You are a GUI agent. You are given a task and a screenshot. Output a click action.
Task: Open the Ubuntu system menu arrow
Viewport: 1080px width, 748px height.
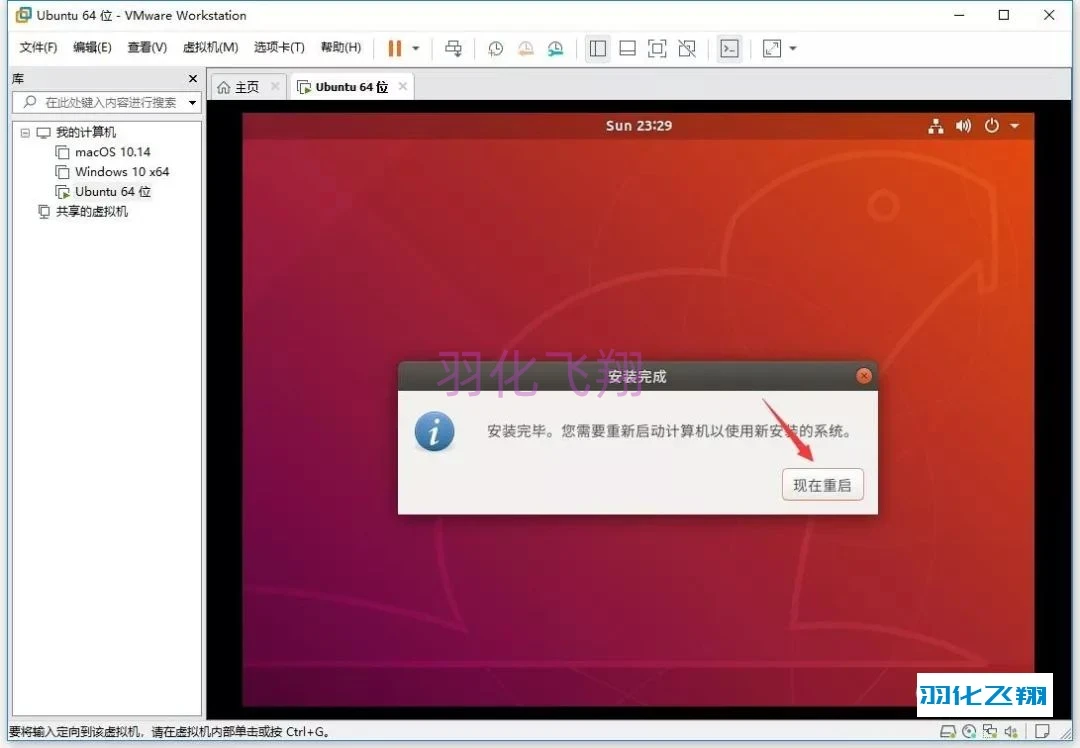pos(1015,126)
